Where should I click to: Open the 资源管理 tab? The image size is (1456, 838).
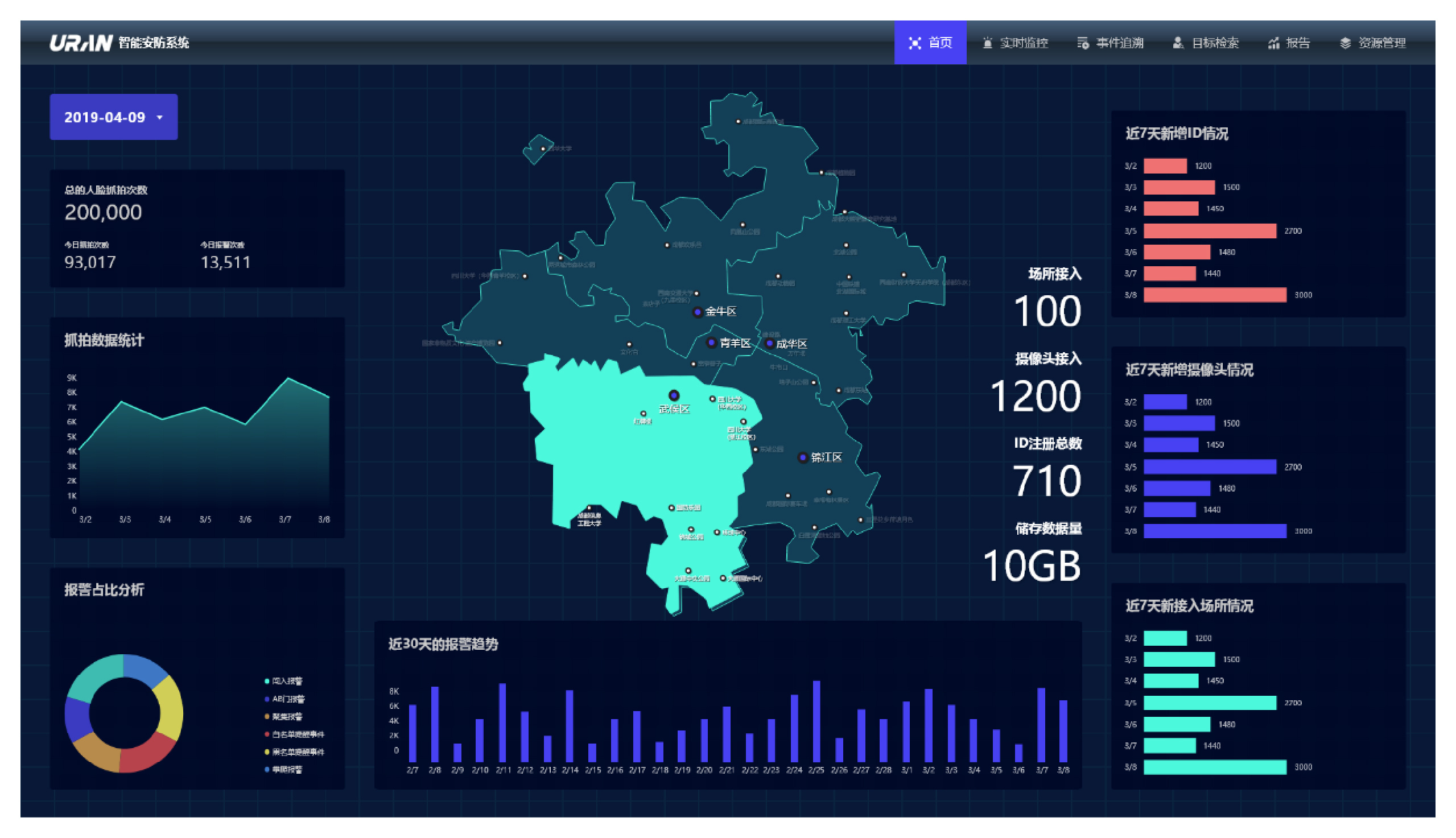point(1373,43)
